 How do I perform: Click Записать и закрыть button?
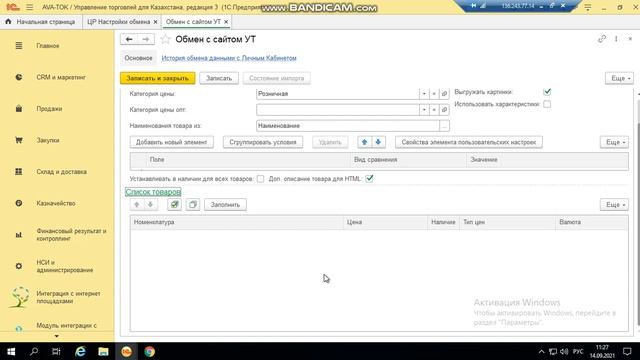(158, 78)
